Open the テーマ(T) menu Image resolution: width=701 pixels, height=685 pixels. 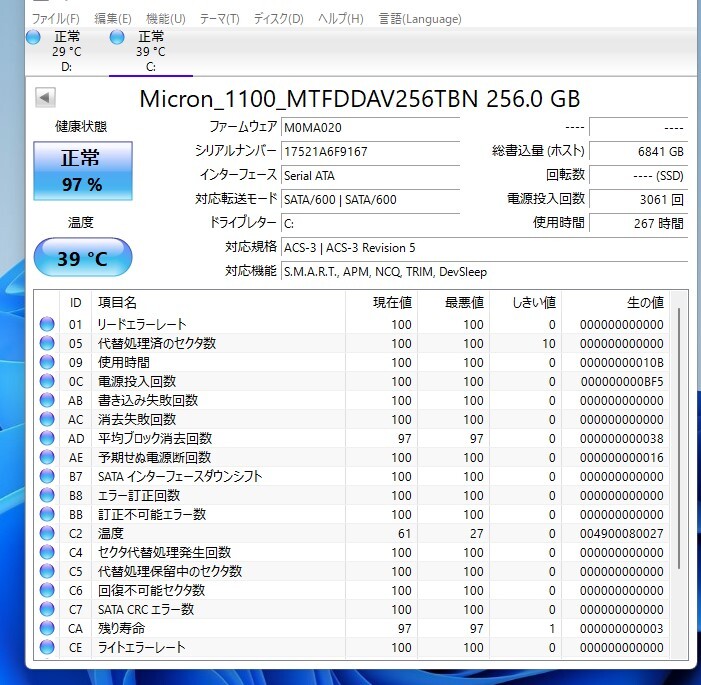pos(219,19)
